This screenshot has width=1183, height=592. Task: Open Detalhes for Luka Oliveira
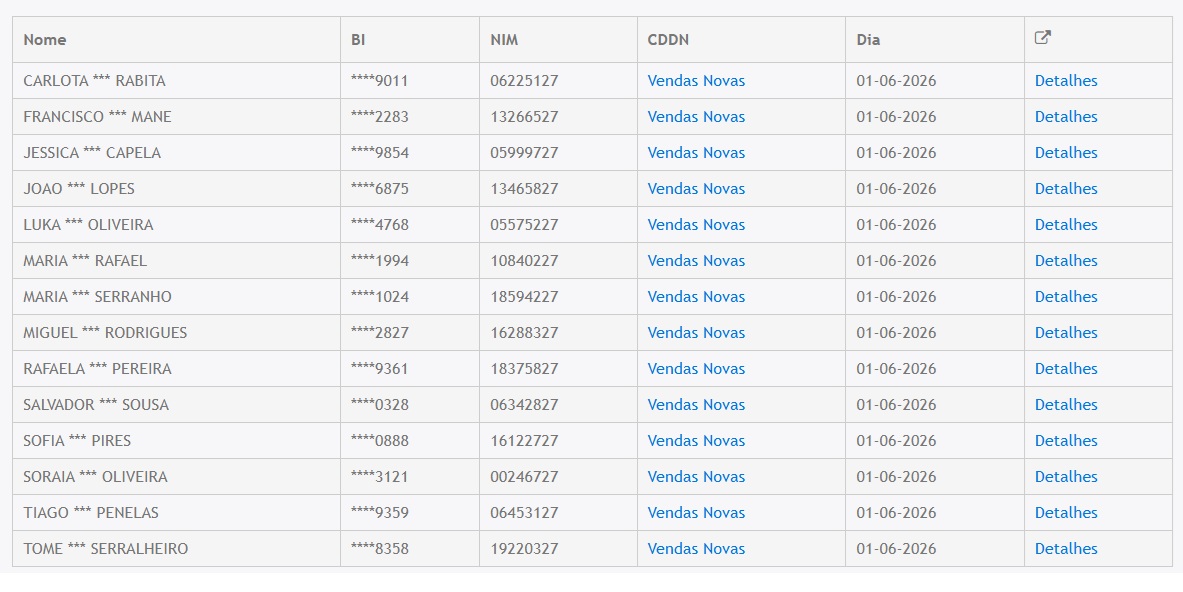coord(1066,225)
